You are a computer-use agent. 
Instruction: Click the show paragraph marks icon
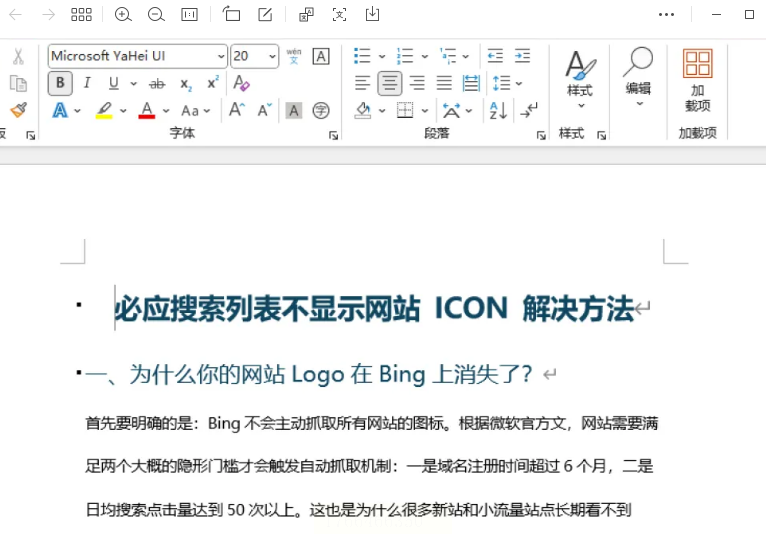click(x=529, y=110)
